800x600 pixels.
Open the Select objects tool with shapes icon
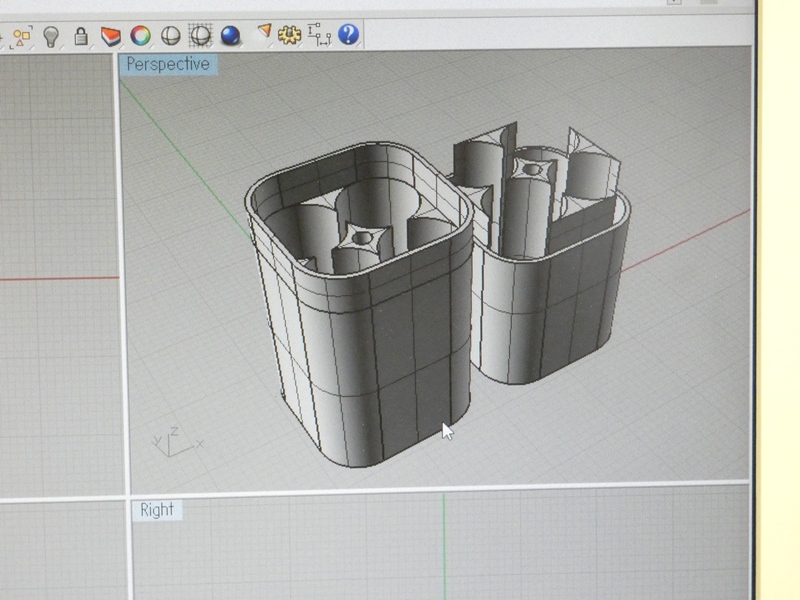point(21,37)
